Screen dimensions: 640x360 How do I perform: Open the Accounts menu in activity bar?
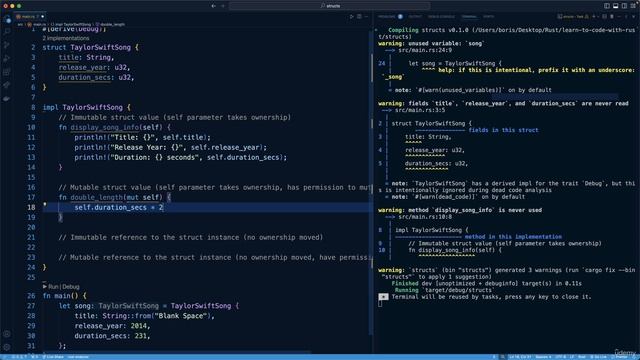click(7, 334)
